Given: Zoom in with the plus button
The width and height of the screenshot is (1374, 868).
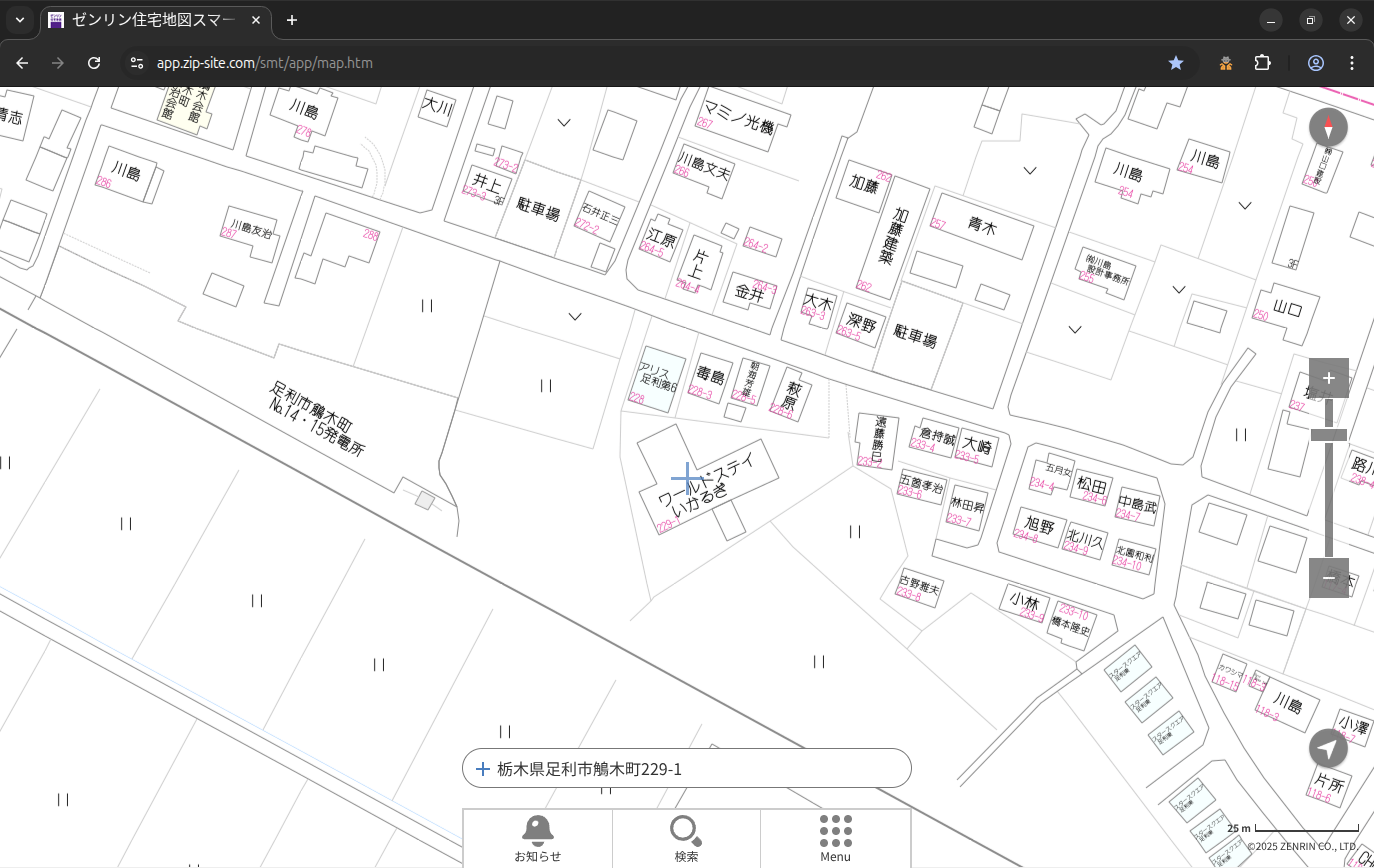Looking at the screenshot, I should [x=1328, y=378].
